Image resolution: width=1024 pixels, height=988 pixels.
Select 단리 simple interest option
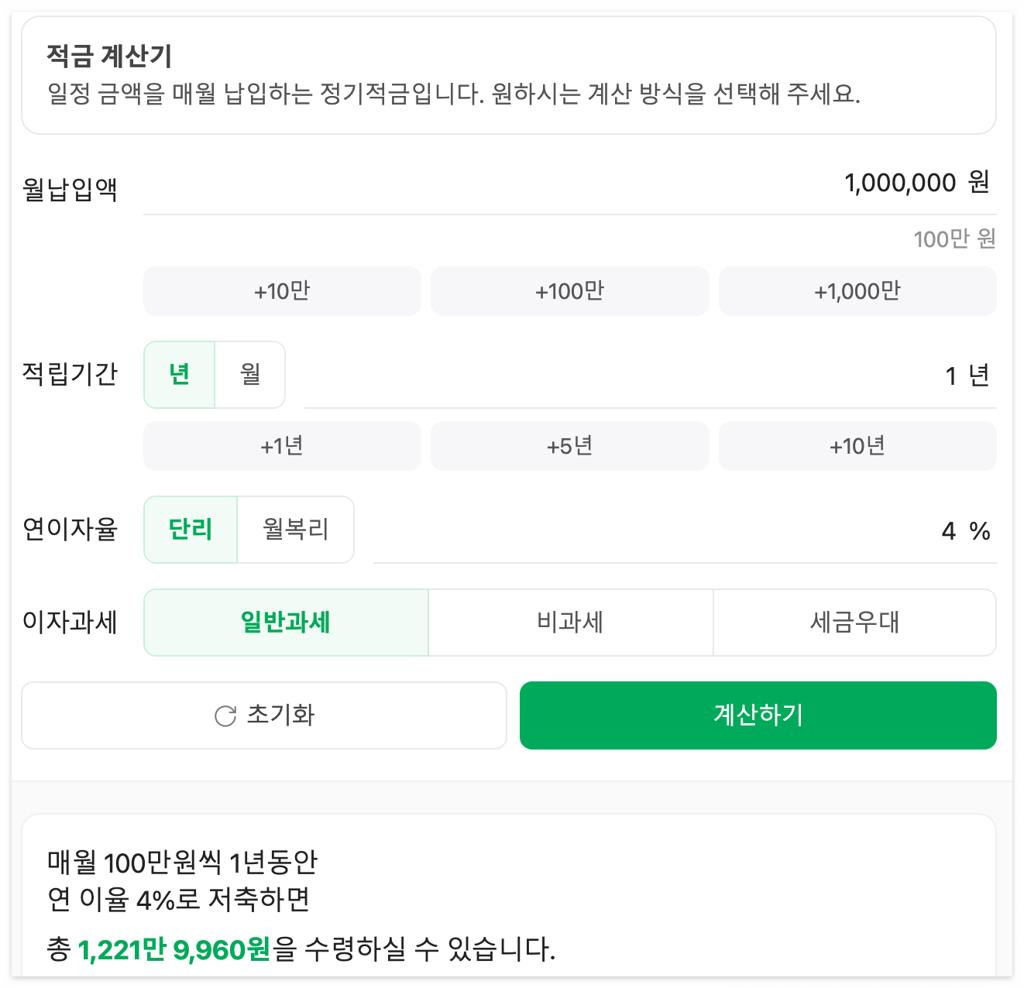[x=191, y=529]
